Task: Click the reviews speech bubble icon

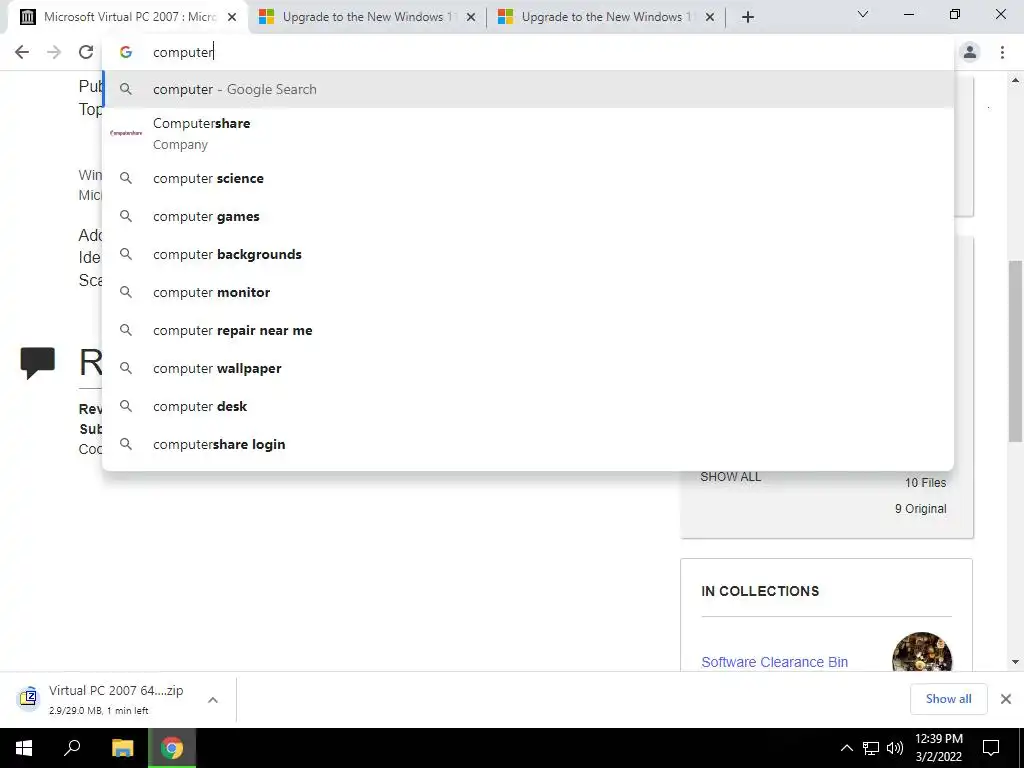Action: tap(38, 362)
